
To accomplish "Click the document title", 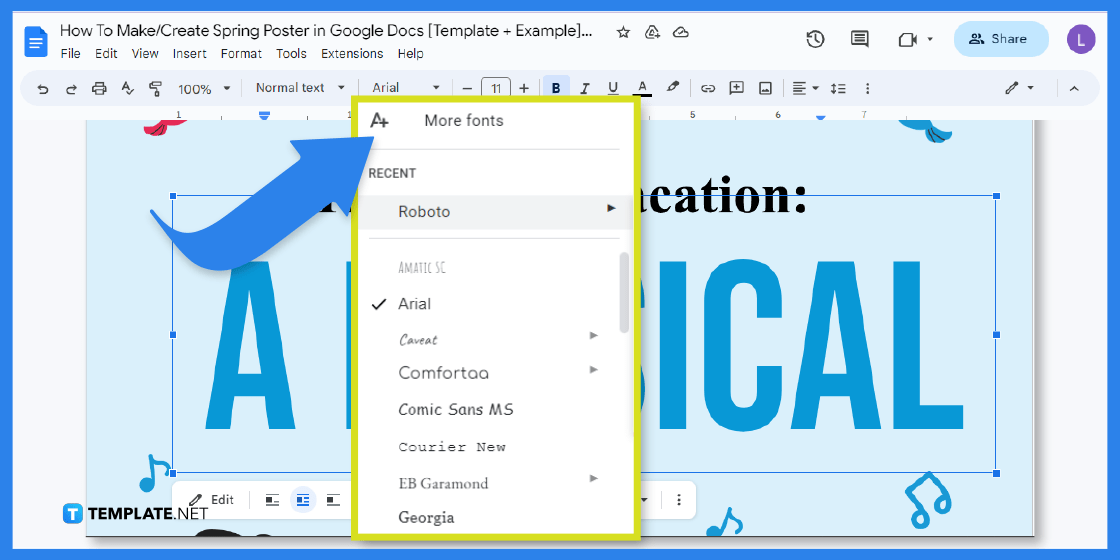I will (326, 31).
